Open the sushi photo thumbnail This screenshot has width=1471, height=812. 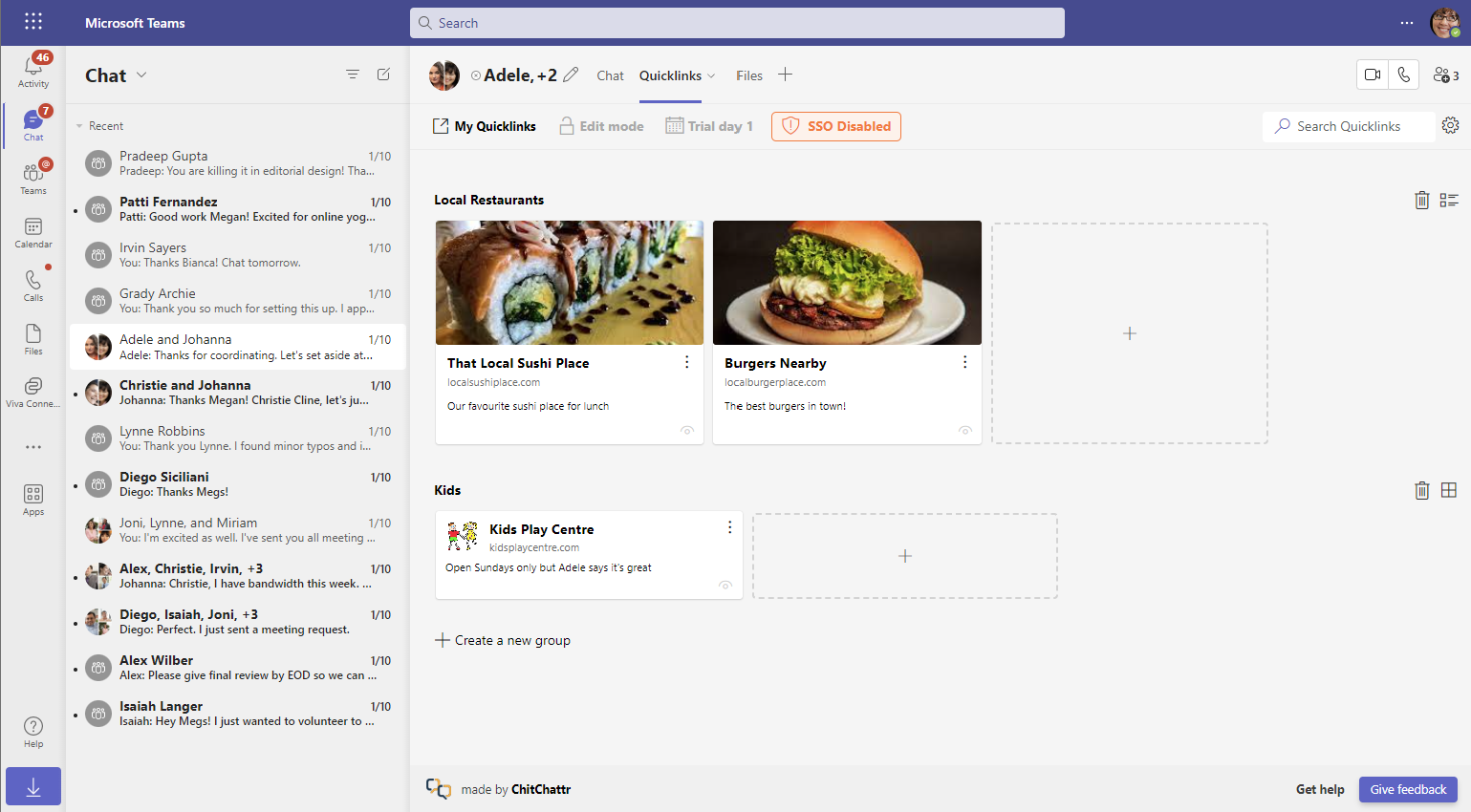tap(570, 283)
